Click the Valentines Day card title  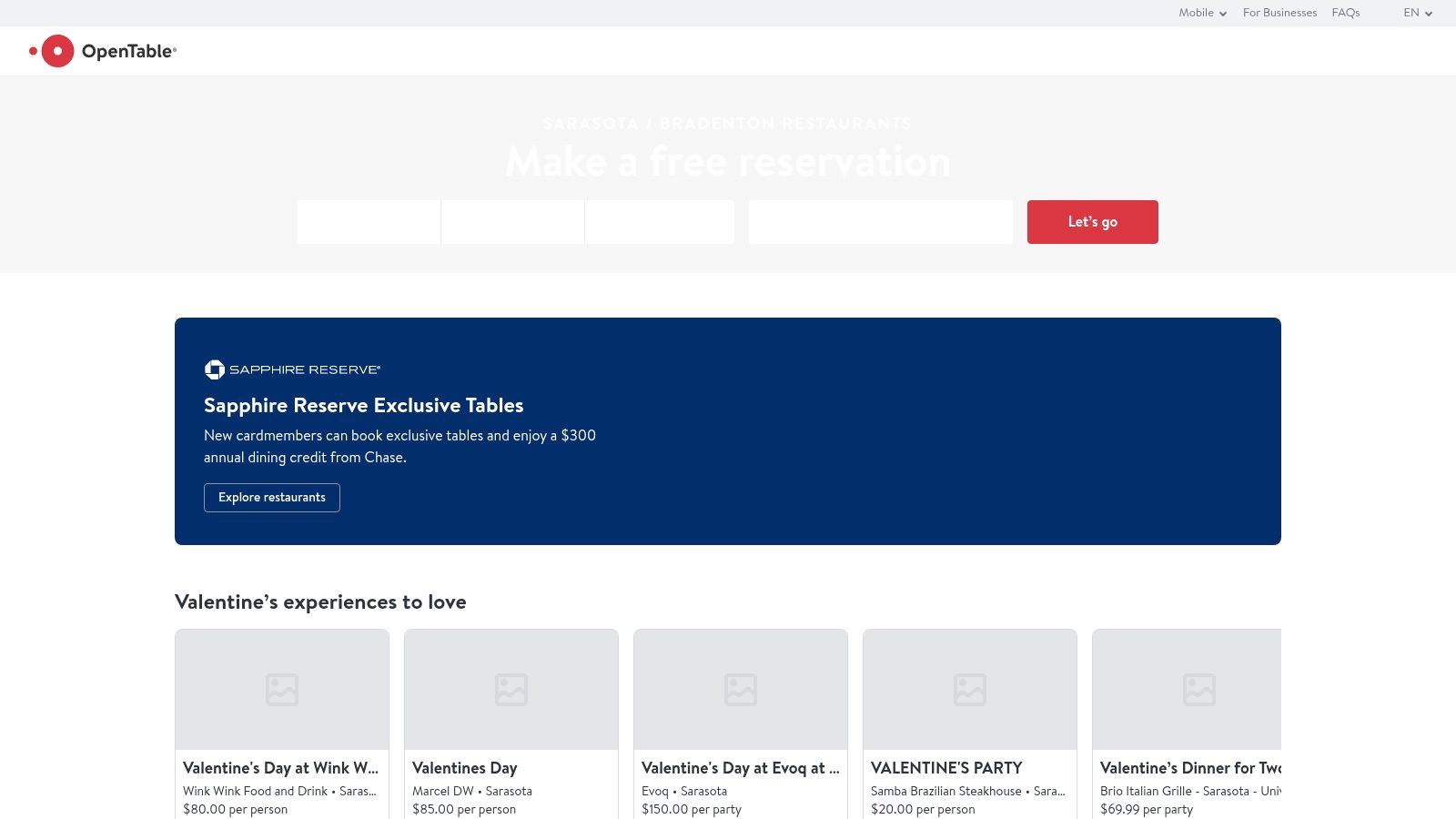point(464,768)
